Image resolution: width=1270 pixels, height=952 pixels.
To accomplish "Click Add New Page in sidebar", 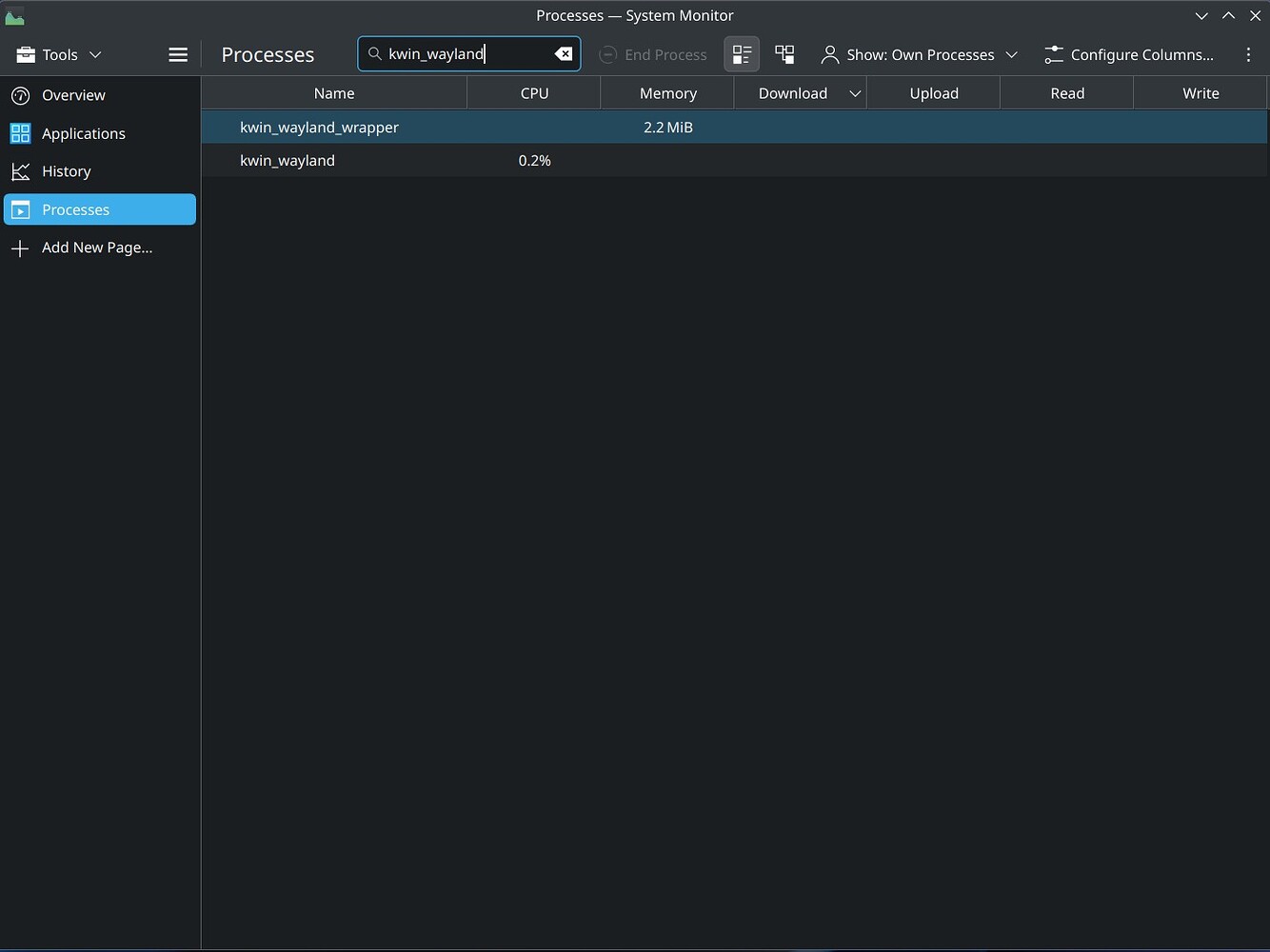I will pos(97,247).
